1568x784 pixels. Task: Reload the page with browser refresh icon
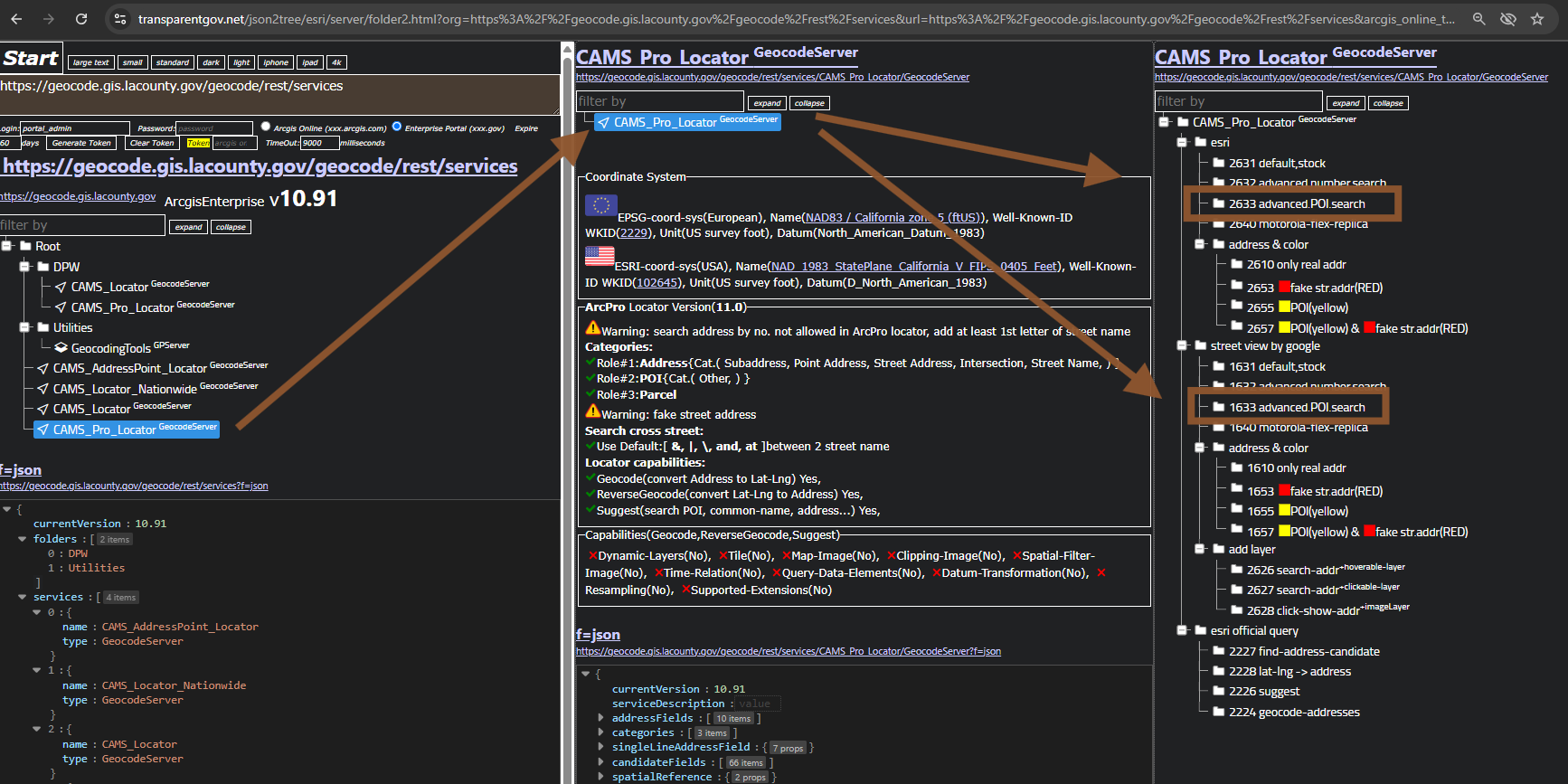point(81,19)
